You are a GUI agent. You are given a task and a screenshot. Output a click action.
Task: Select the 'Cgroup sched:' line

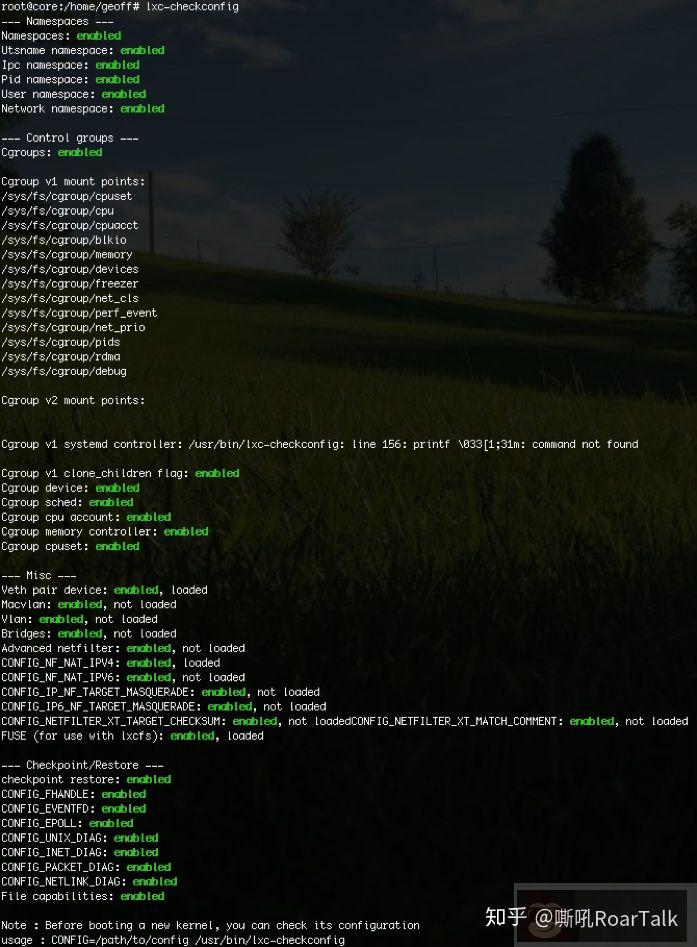coord(67,502)
